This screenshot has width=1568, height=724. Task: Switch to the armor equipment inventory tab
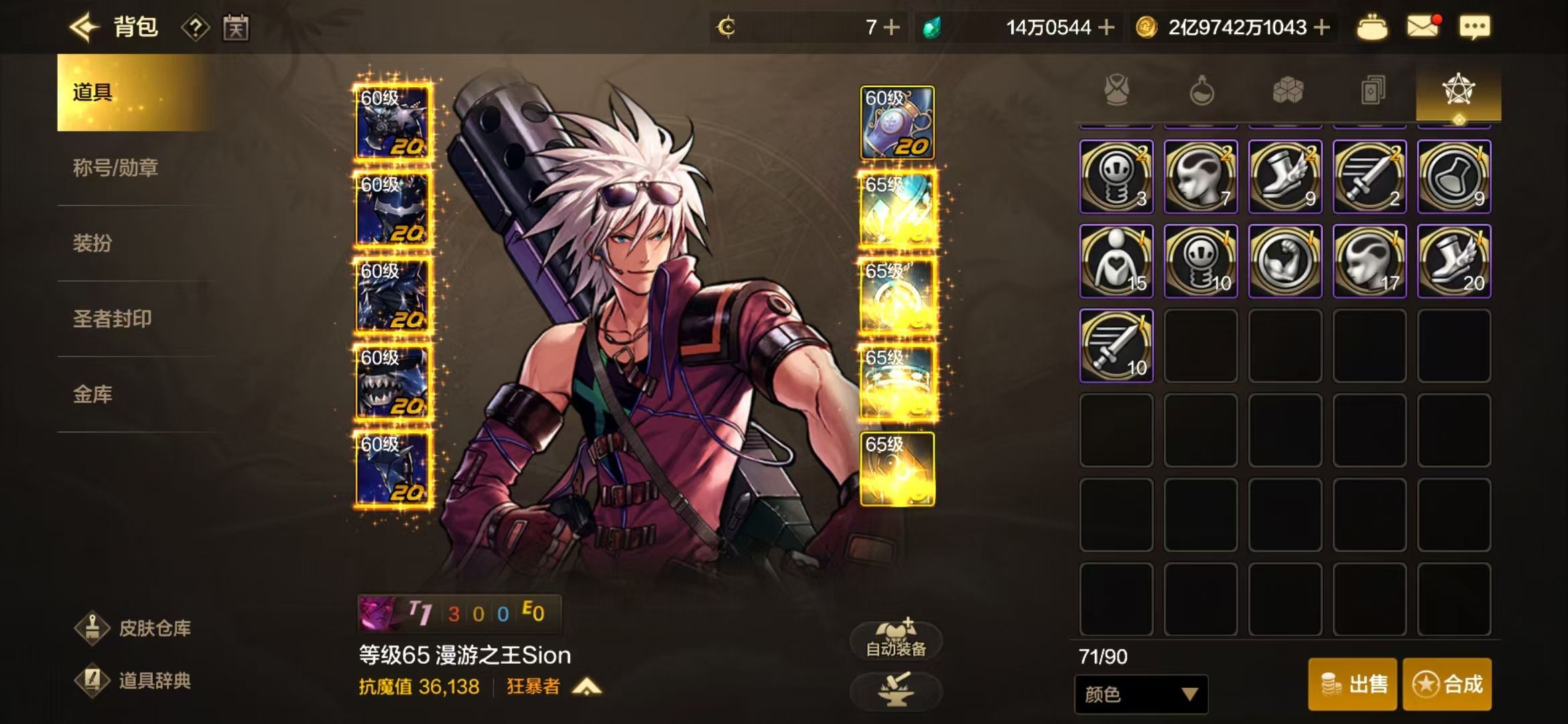pyautogui.click(x=1117, y=90)
